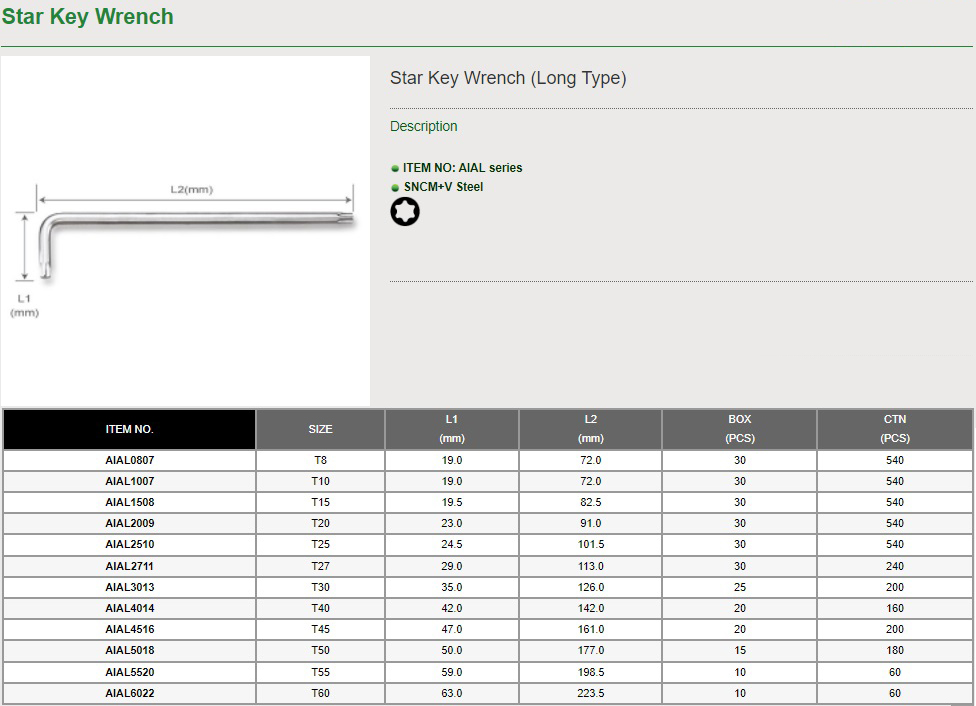Viewport: 976px width, 706px height.
Task: Select item AIAL6022 in the table
Action: (x=130, y=693)
